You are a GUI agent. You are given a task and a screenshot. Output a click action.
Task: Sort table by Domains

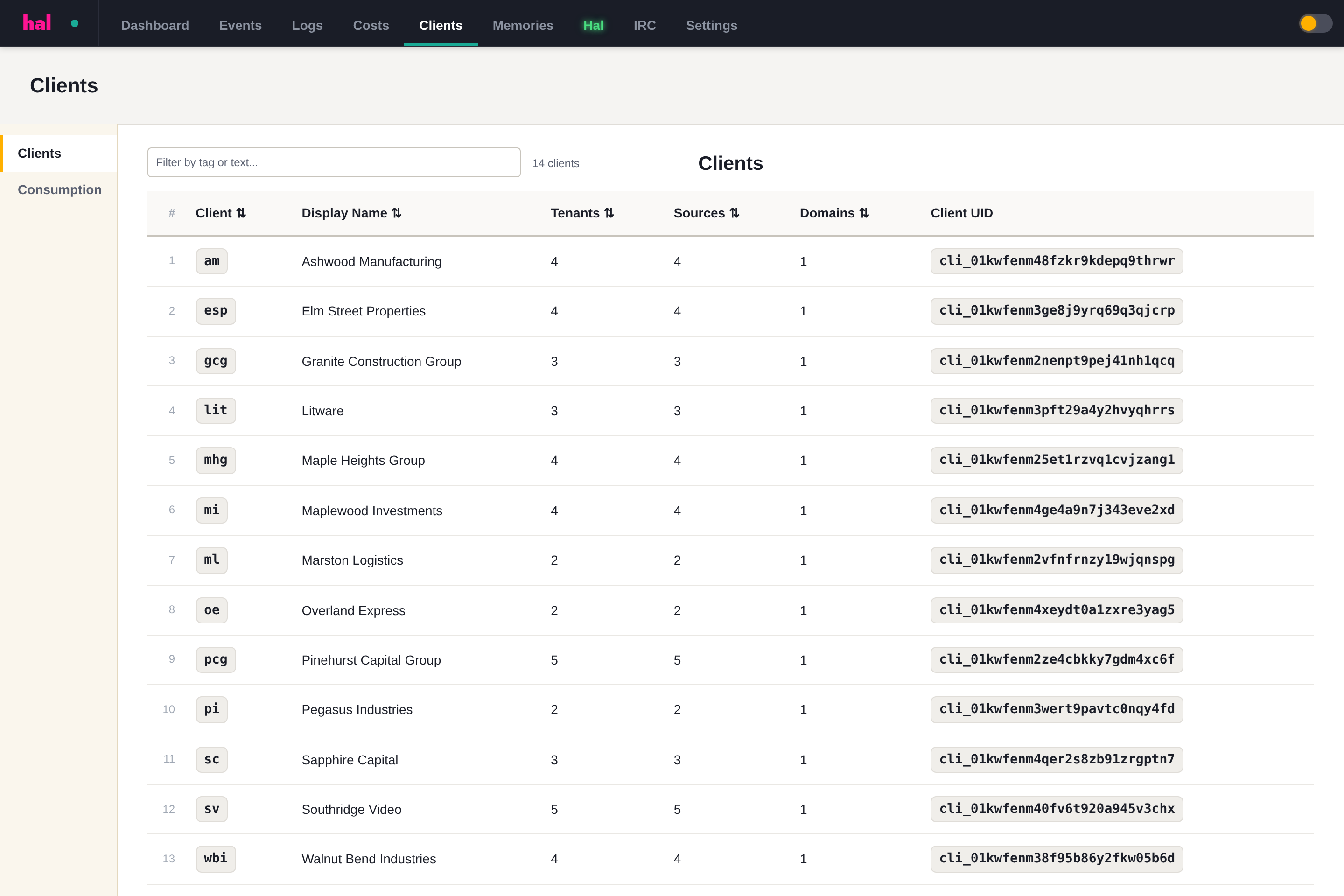coord(834,213)
